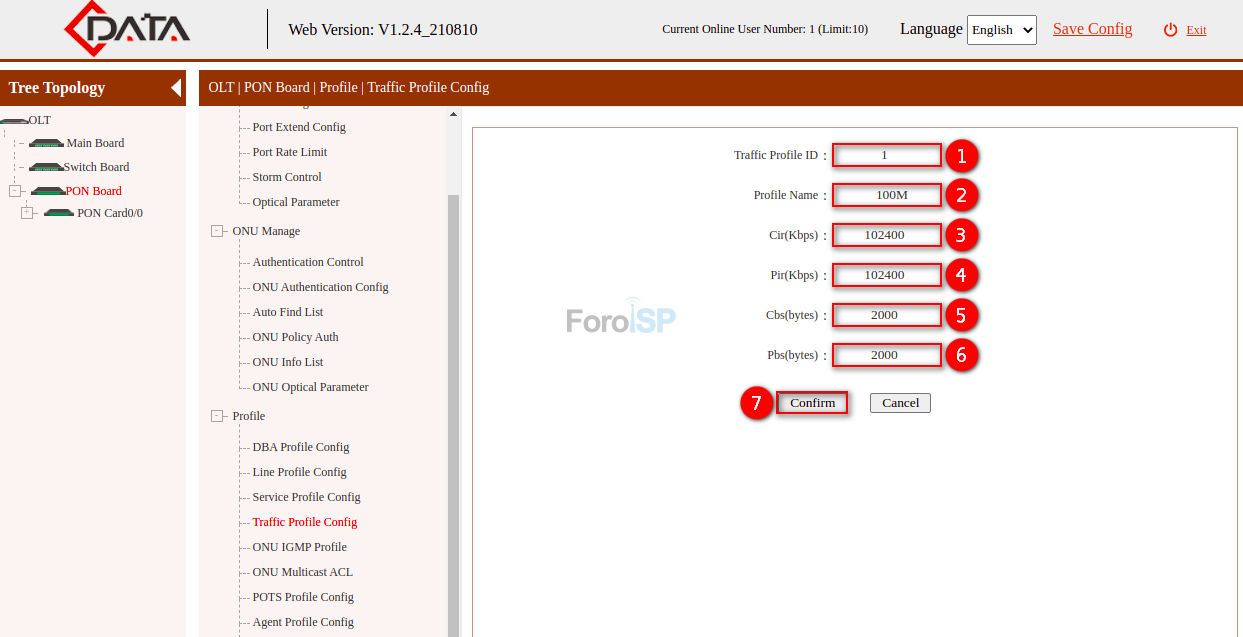
Task: Click the Exit power icon
Action: (1169, 29)
